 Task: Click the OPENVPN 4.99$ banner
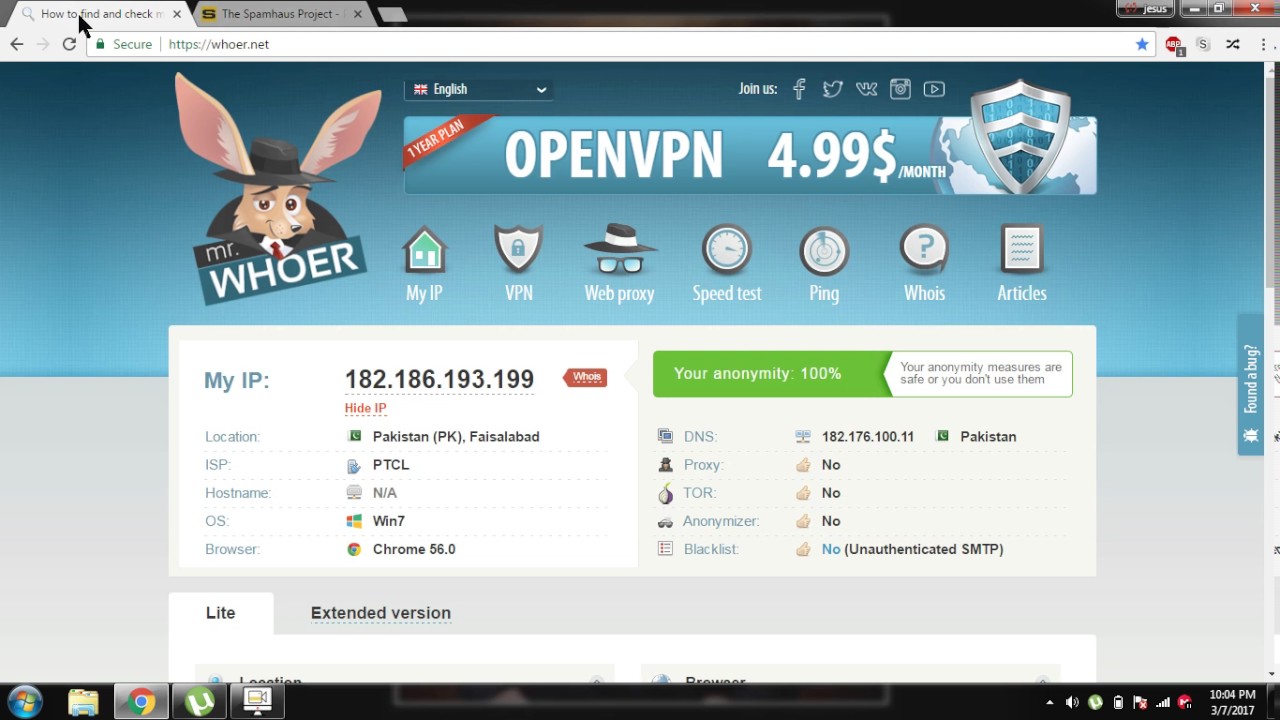[750, 155]
